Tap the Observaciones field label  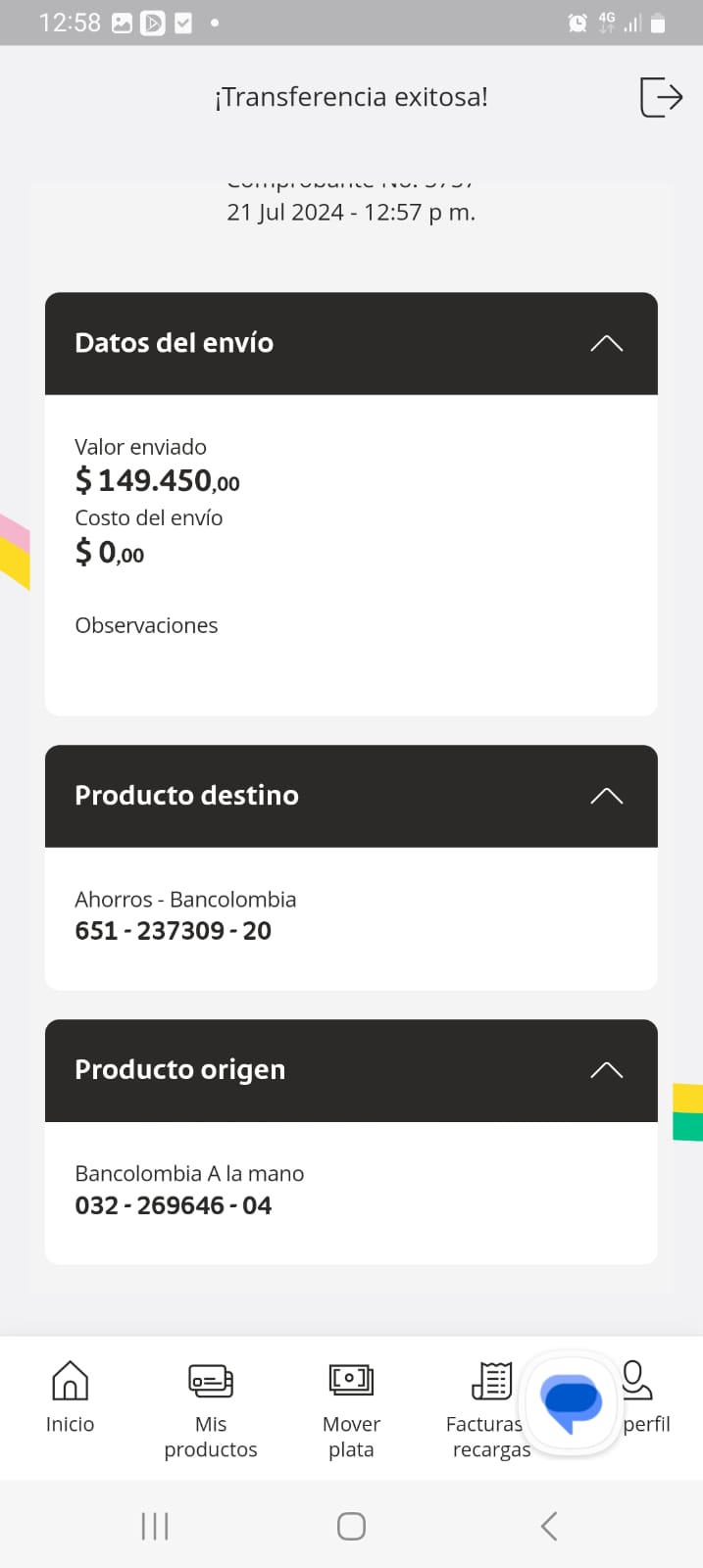point(147,625)
